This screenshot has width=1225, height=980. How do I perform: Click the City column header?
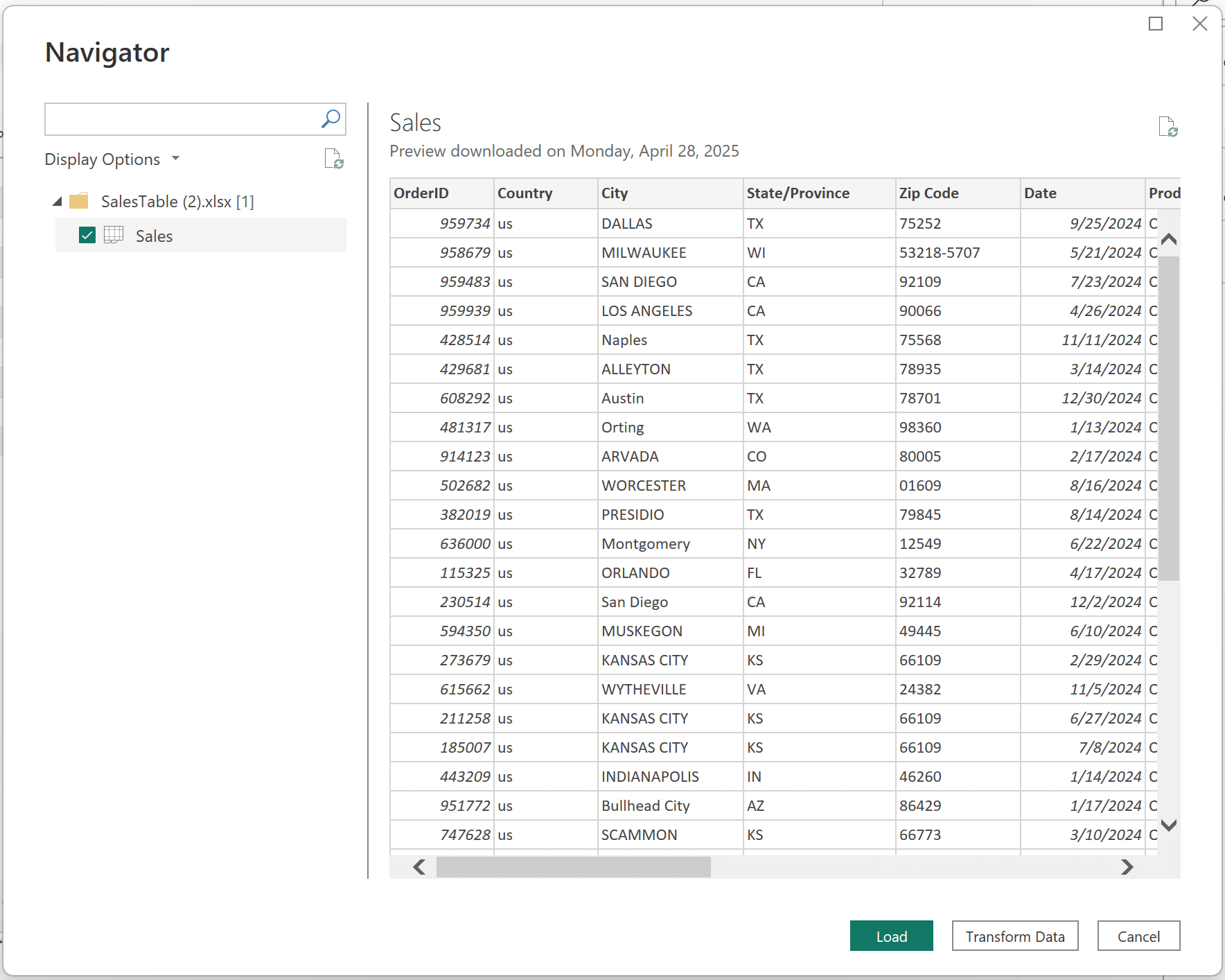(x=671, y=193)
